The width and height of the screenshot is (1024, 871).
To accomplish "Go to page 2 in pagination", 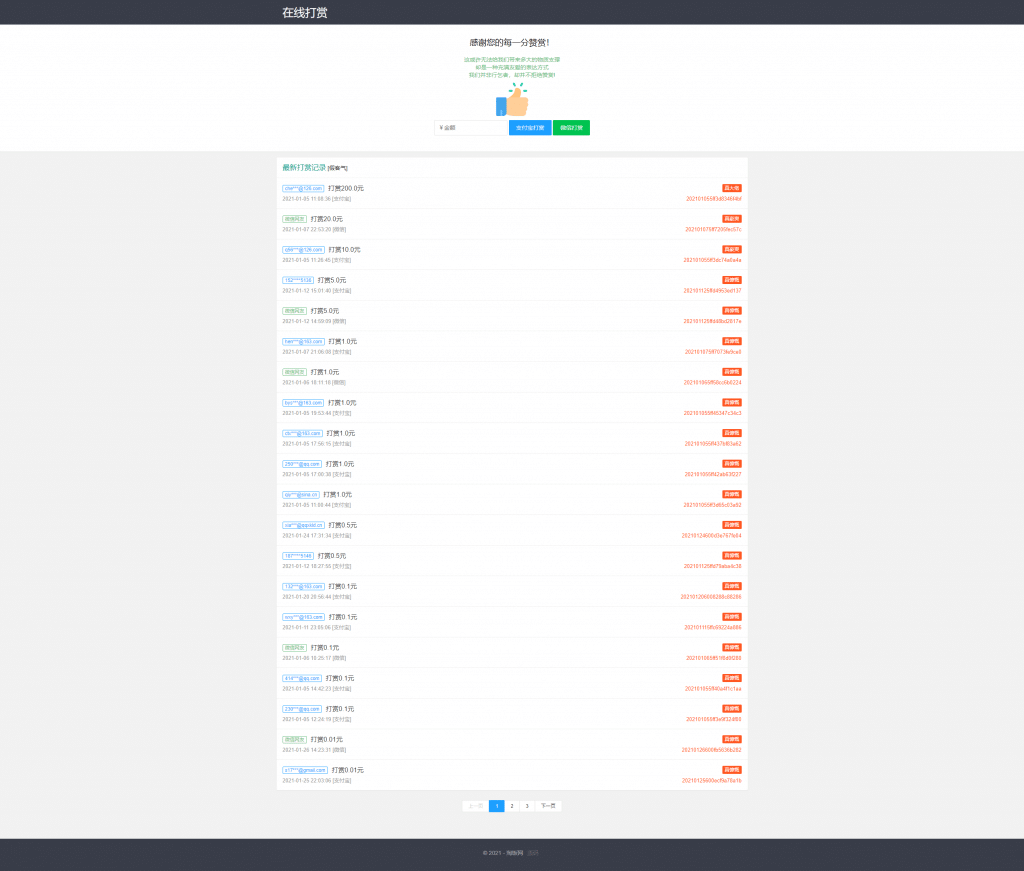I will click(512, 806).
